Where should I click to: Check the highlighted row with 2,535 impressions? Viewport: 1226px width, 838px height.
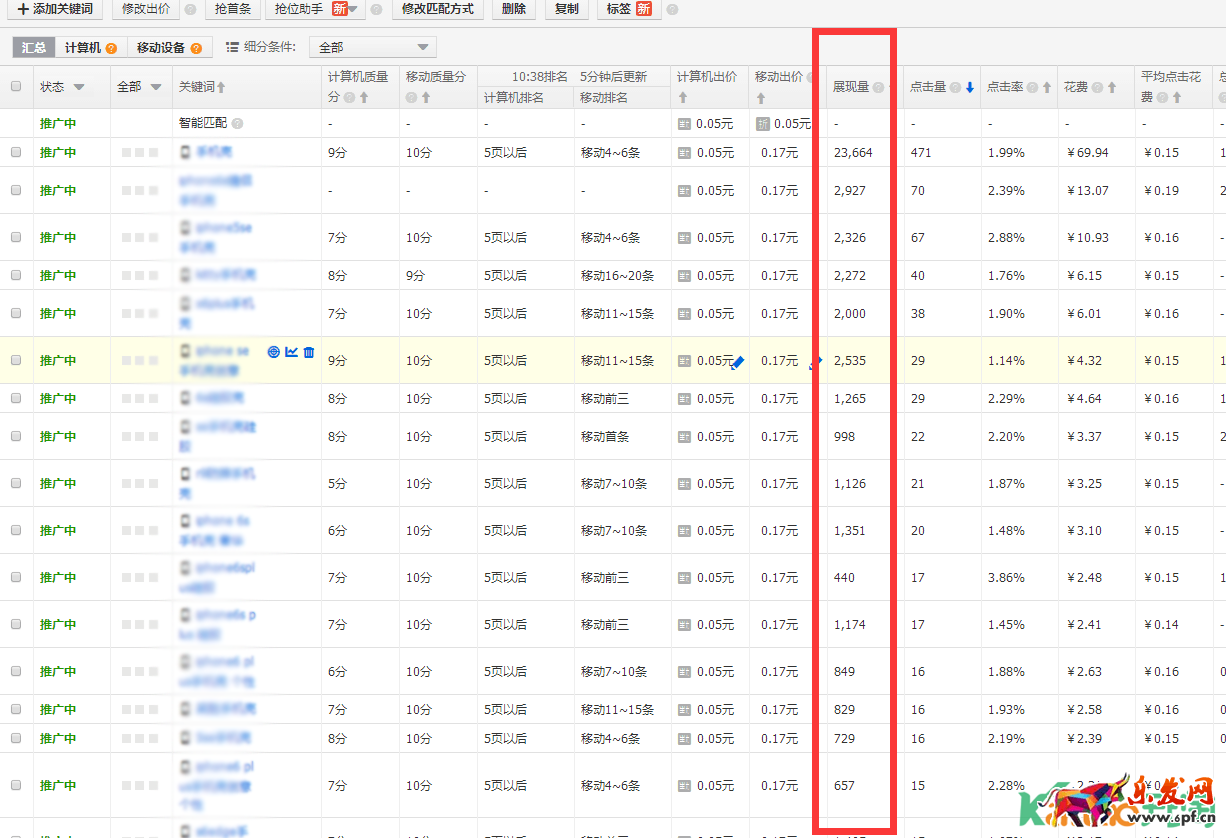click(x=16, y=360)
